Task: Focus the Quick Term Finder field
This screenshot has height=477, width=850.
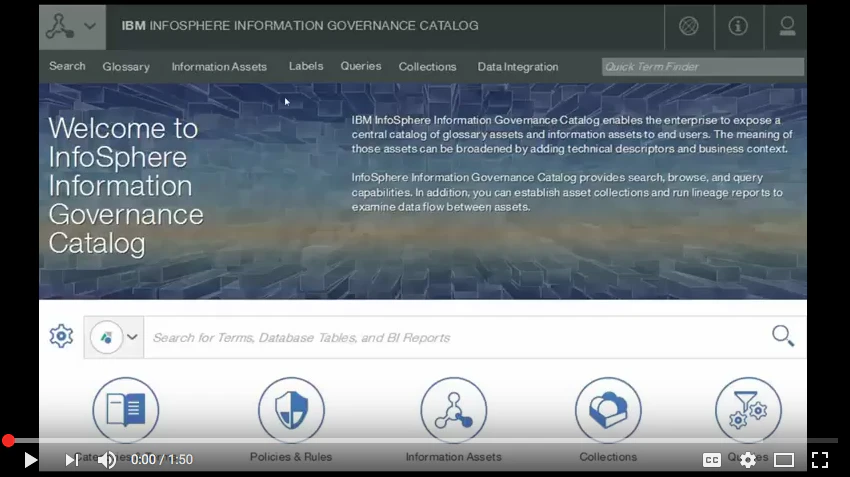Action: 703,67
